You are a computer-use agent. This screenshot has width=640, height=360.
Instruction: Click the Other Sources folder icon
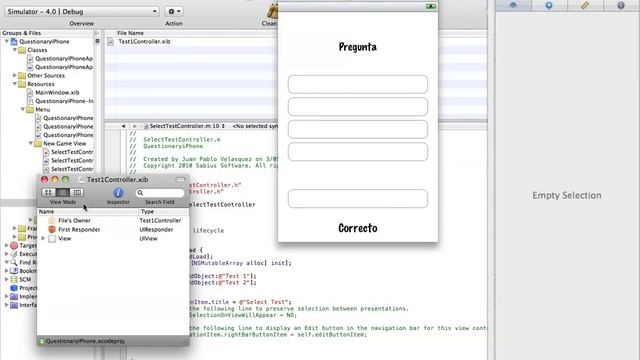point(22,76)
